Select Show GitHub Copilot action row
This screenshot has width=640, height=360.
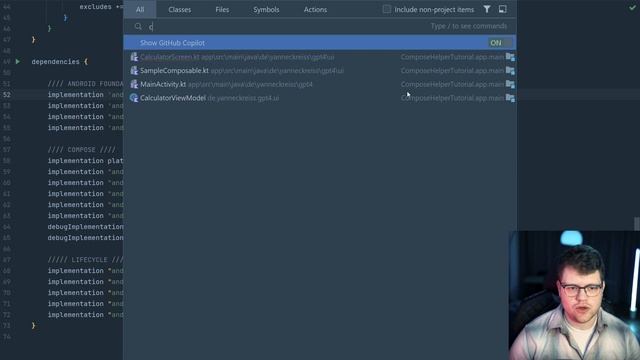tap(320, 43)
